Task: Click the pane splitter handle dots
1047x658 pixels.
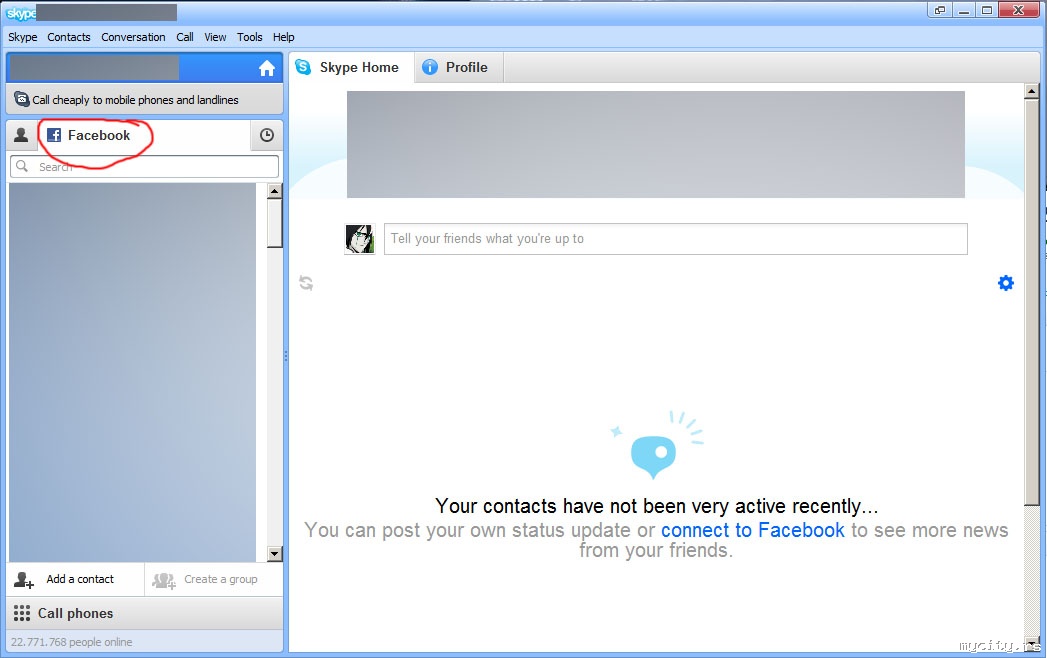Action: [x=286, y=356]
